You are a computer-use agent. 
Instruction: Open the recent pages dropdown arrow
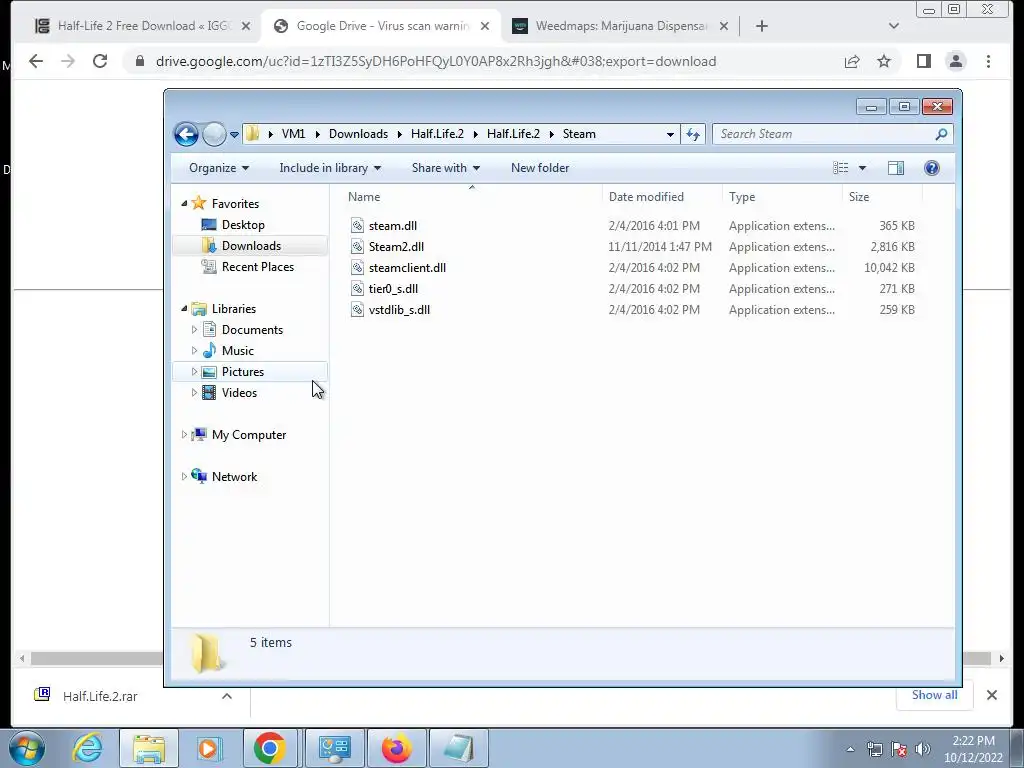tap(234, 135)
